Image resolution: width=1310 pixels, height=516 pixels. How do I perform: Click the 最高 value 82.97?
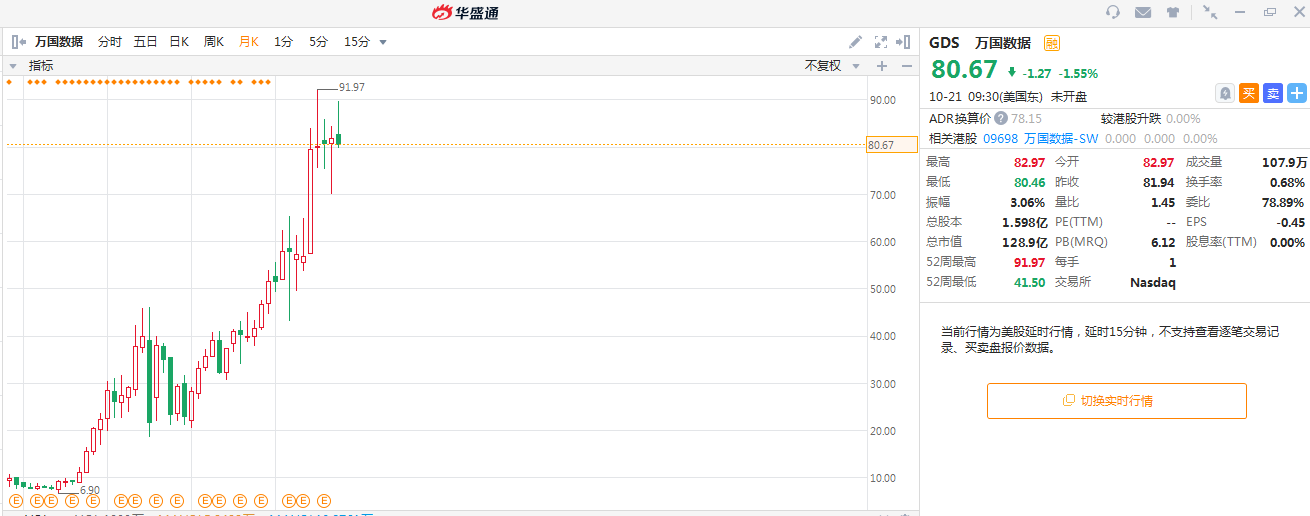click(x=1030, y=162)
